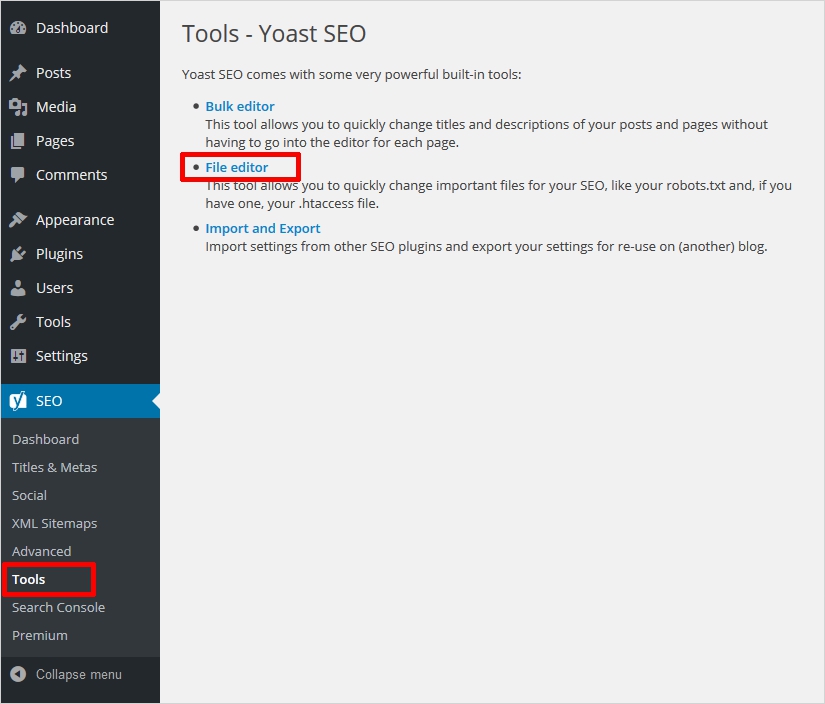This screenshot has height=704, width=825.
Task: Go to Titles & Metas submenu
Action: [54, 467]
